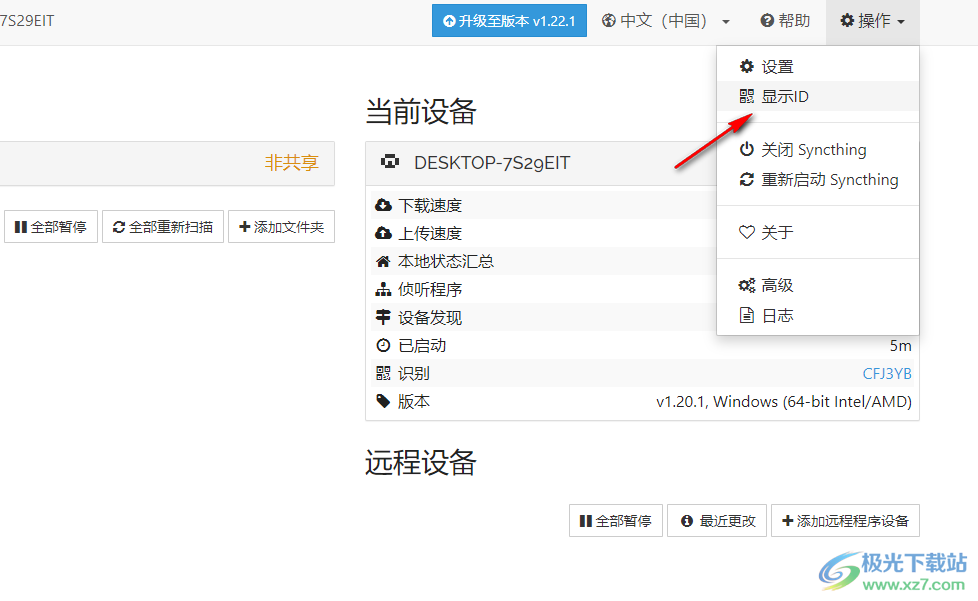Open 关于 from the actions menu
The height and width of the screenshot is (601, 978).
click(x=818, y=233)
